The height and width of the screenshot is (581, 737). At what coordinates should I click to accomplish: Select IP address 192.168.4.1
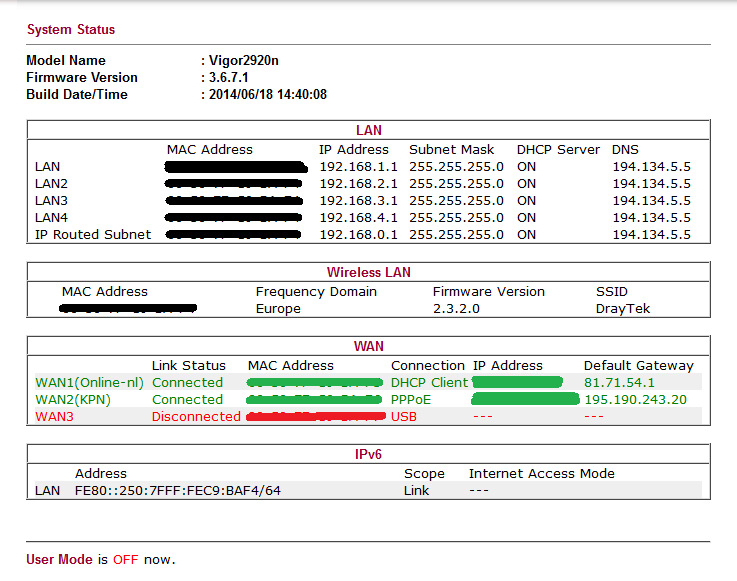tap(359, 218)
